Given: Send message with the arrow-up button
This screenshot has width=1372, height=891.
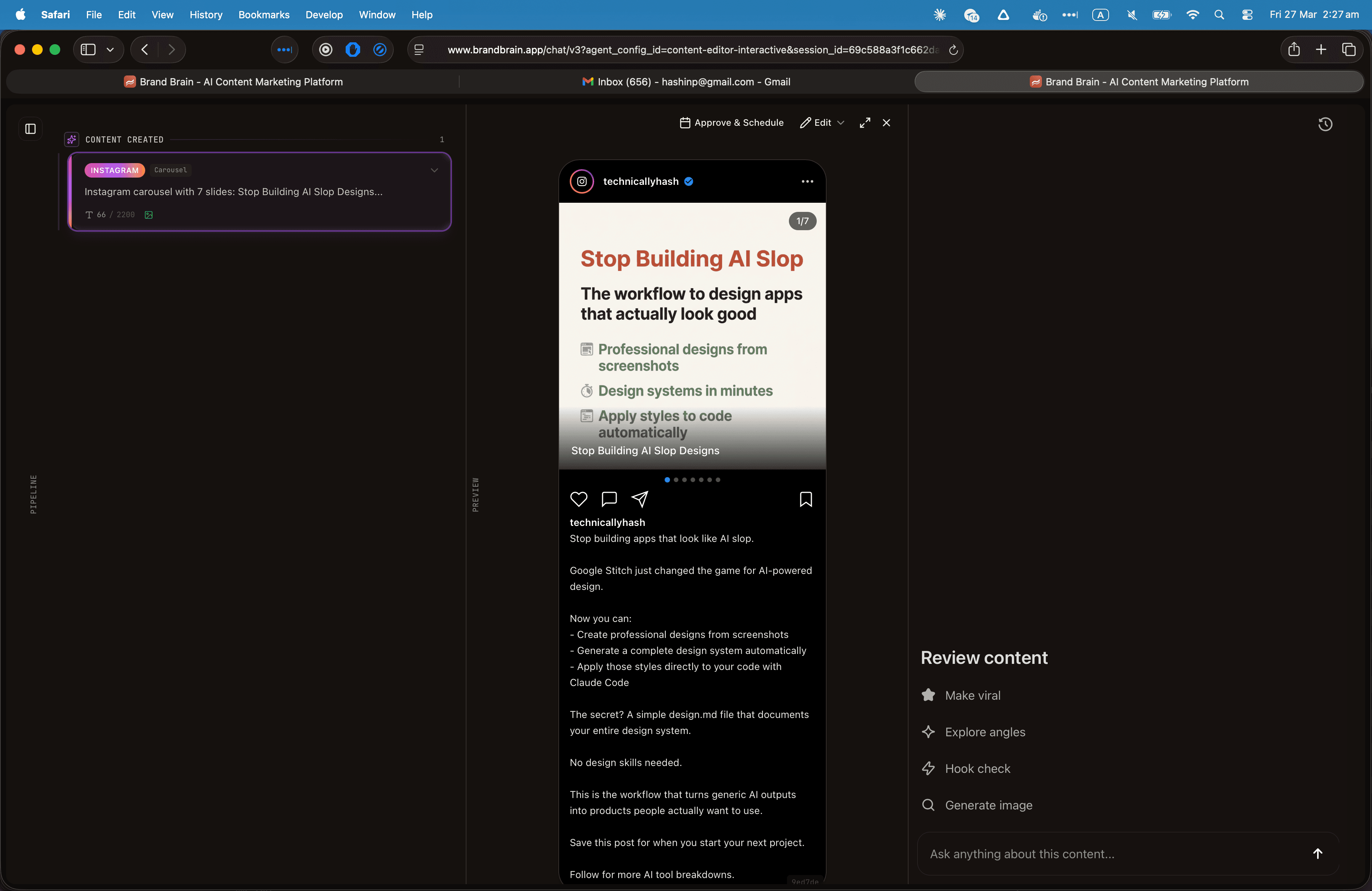Looking at the screenshot, I should click(1317, 854).
